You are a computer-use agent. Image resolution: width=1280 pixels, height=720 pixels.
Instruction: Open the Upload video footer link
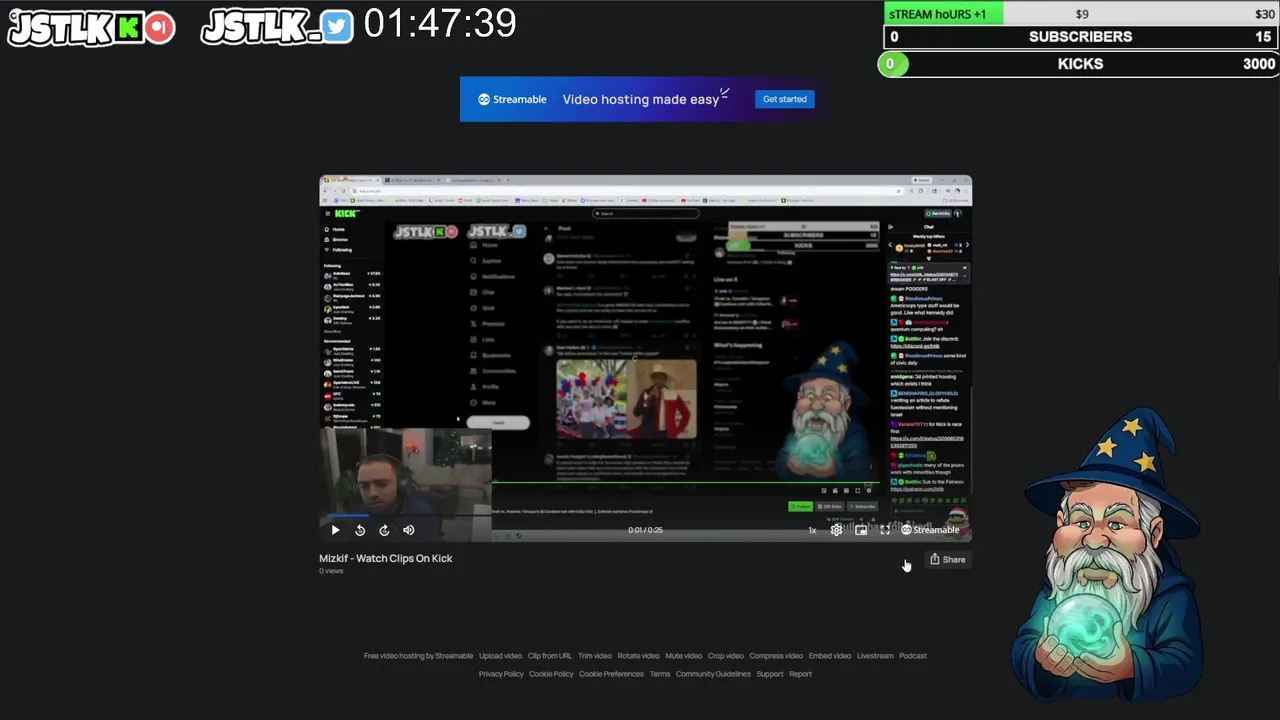(500, 656)
